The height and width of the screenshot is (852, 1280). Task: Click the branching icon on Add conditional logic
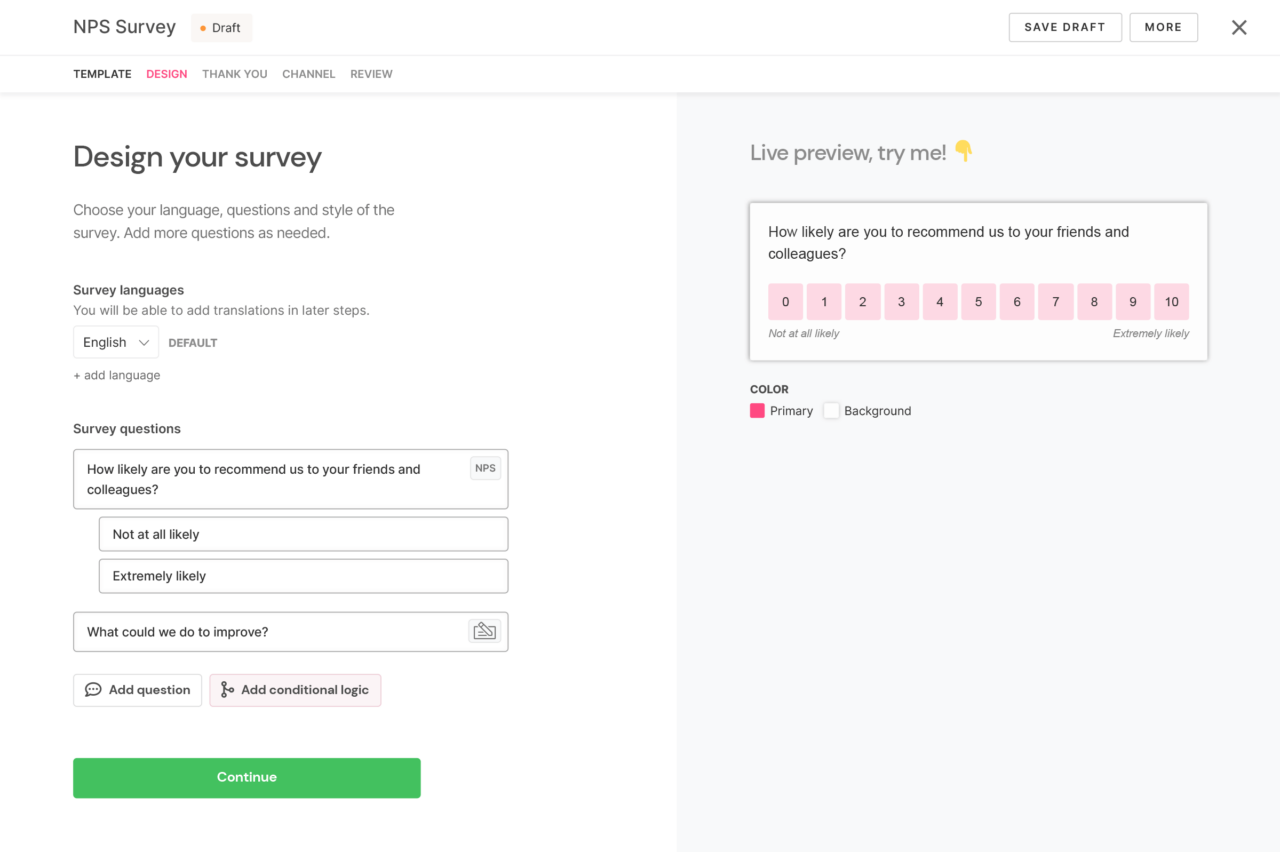(225, 689)
